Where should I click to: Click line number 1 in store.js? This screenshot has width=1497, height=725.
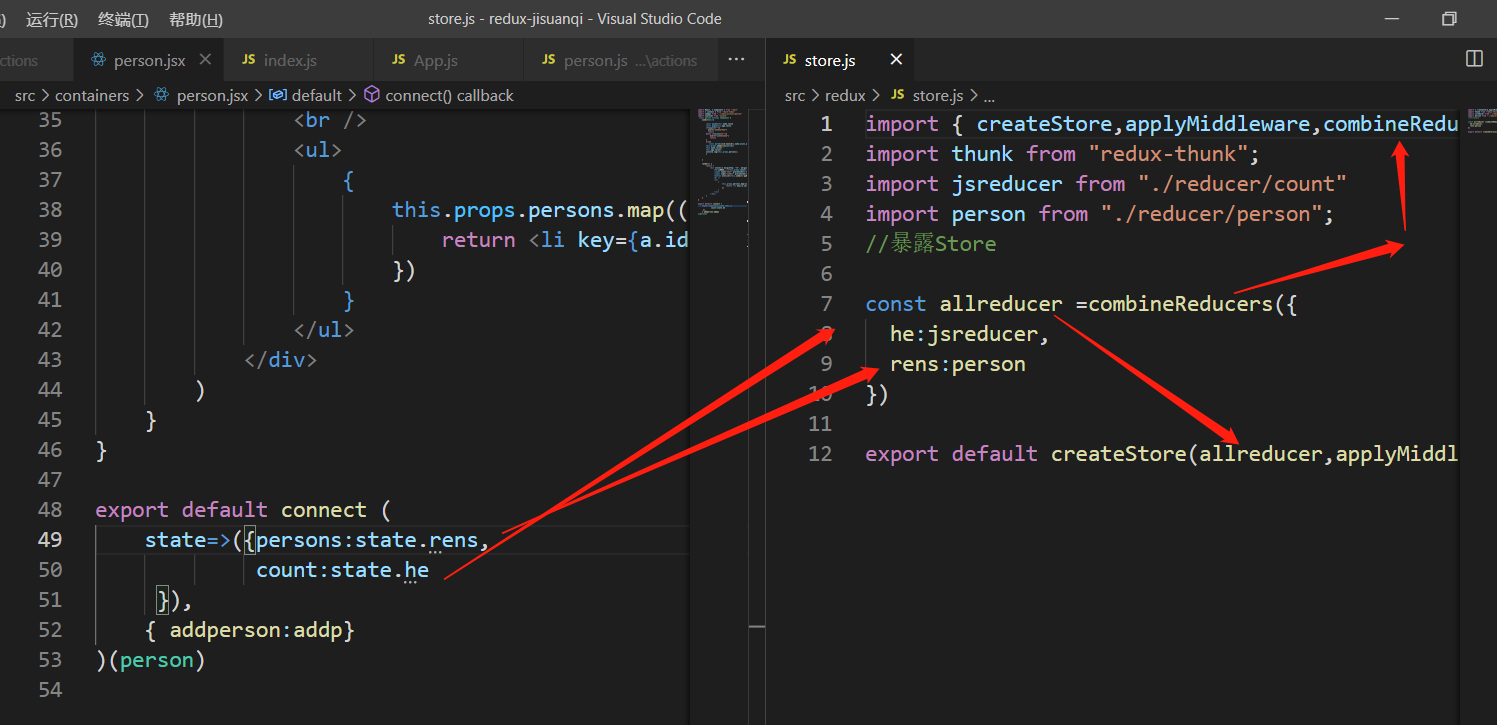pyautogui.click(x=826, y=124)
